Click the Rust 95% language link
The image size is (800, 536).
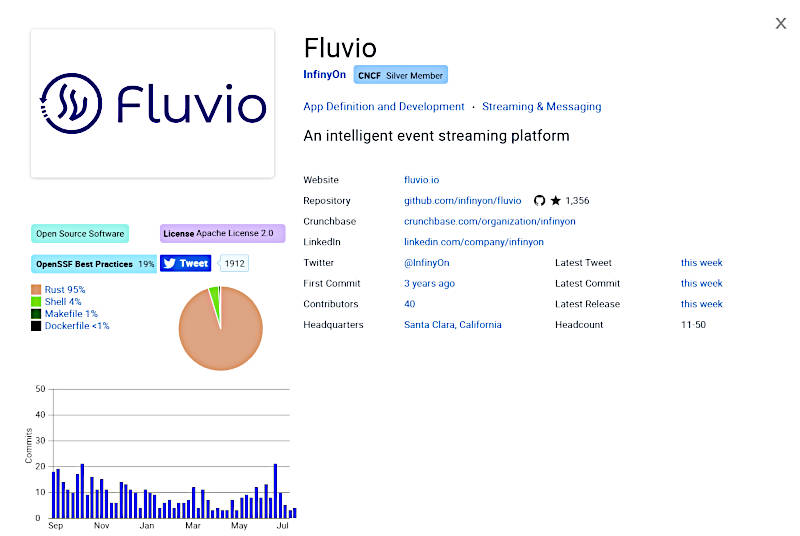[x=65, y=290]
